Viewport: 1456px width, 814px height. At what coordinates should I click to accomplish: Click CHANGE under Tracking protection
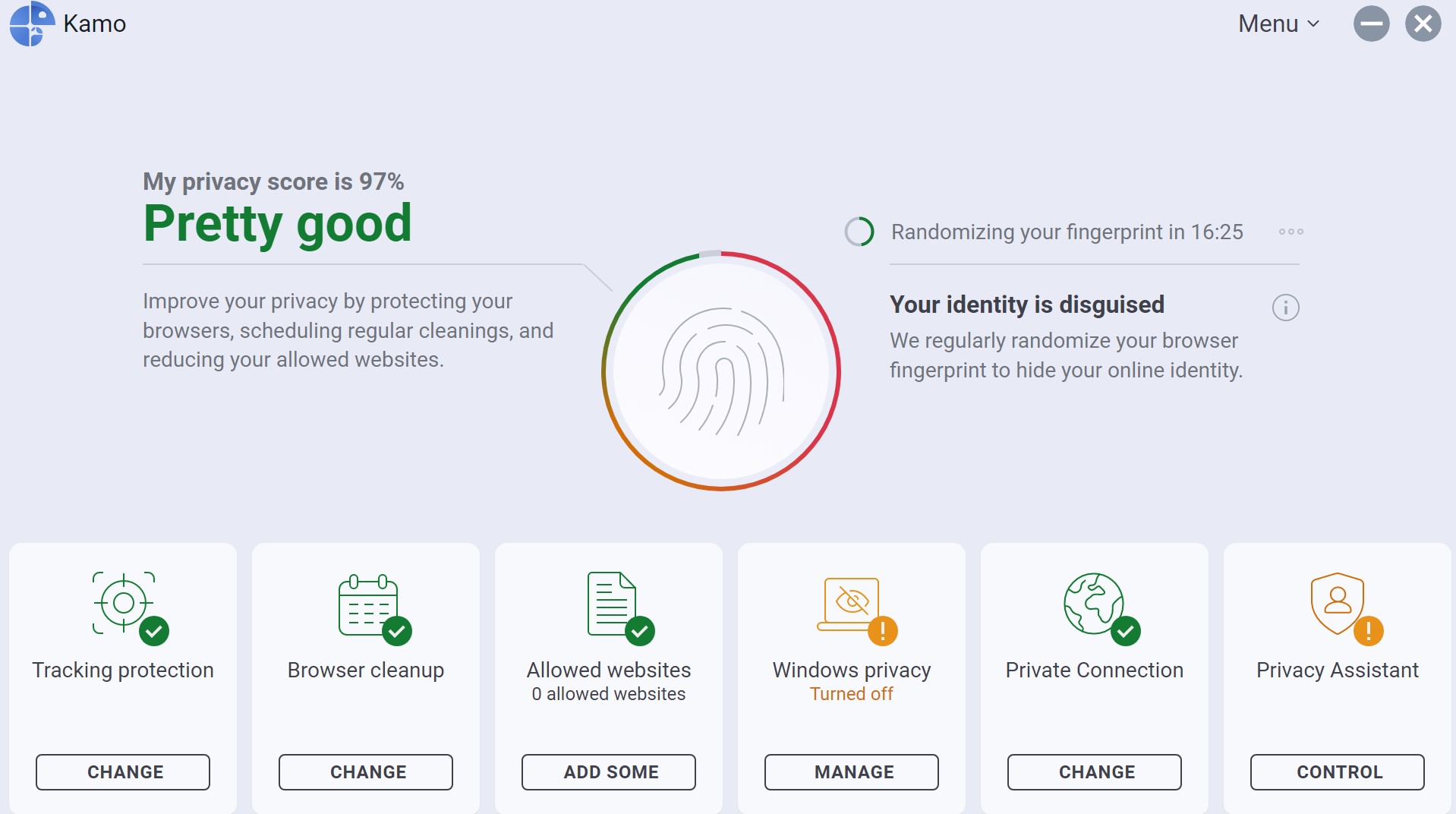(x=123, y=772)
